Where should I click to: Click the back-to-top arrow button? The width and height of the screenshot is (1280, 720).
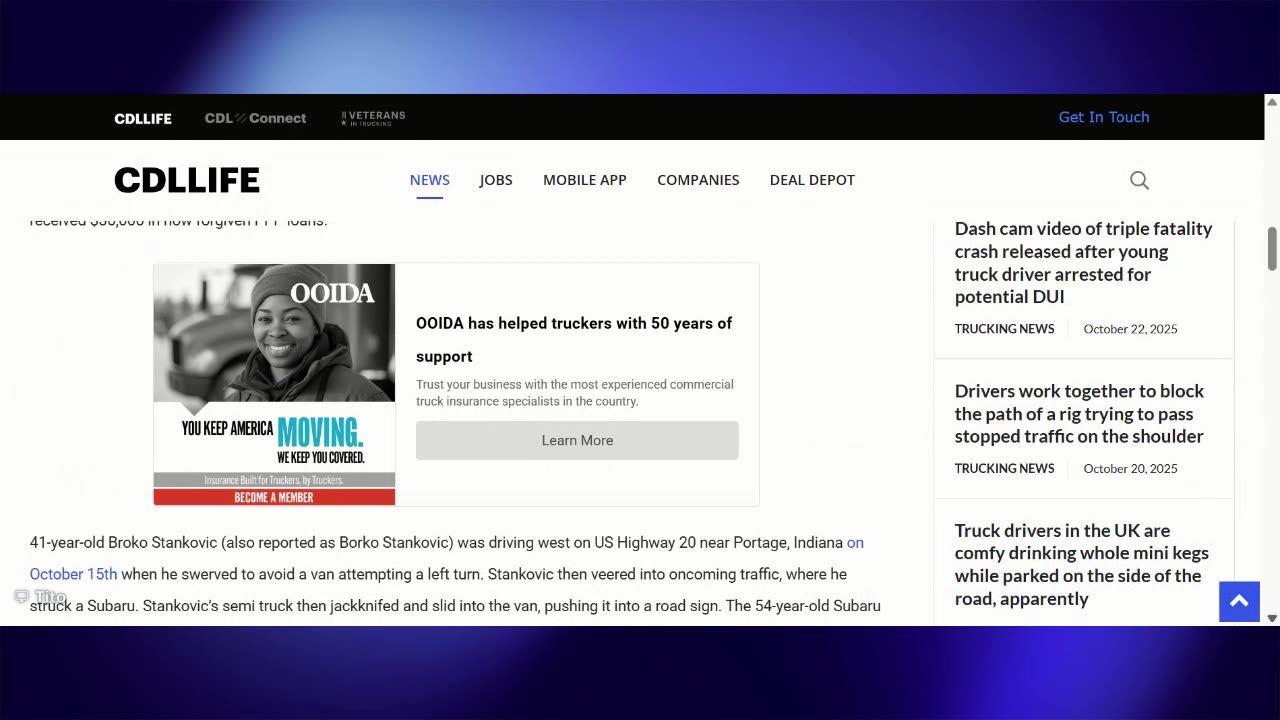click(x=1239, y=601)
